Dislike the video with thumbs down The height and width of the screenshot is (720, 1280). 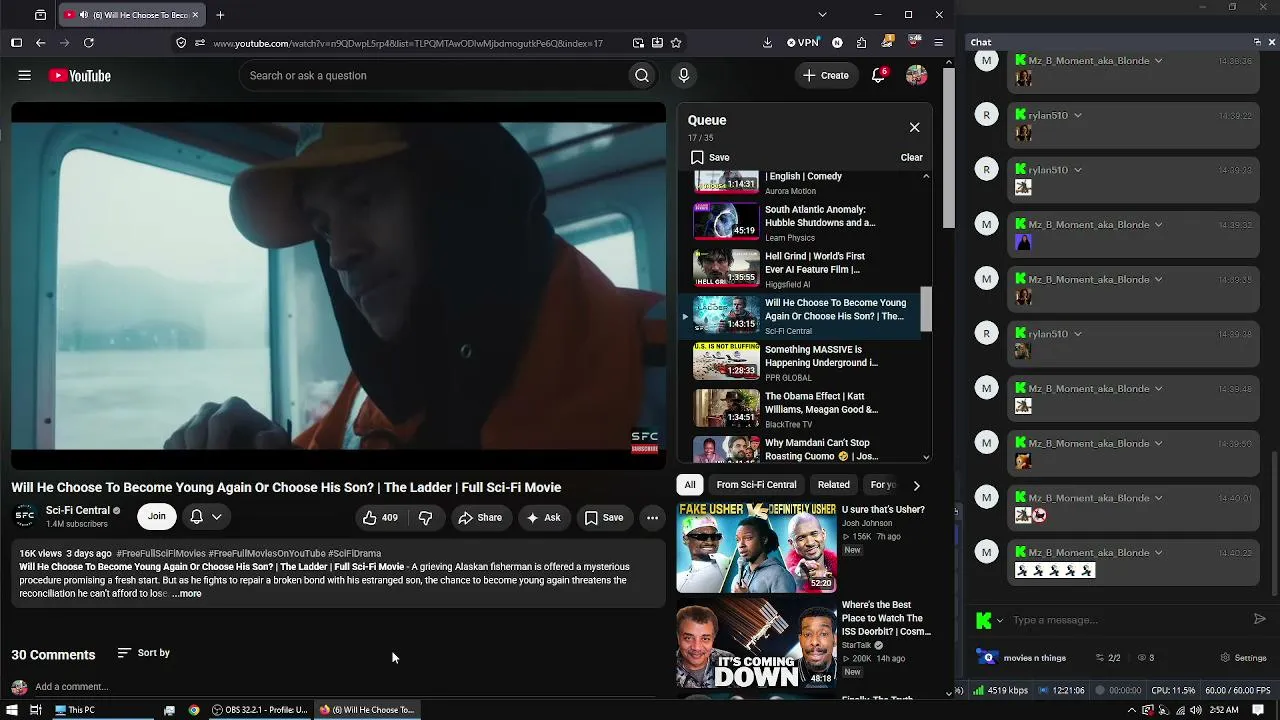pyautogui.click(x=426, y=518)
